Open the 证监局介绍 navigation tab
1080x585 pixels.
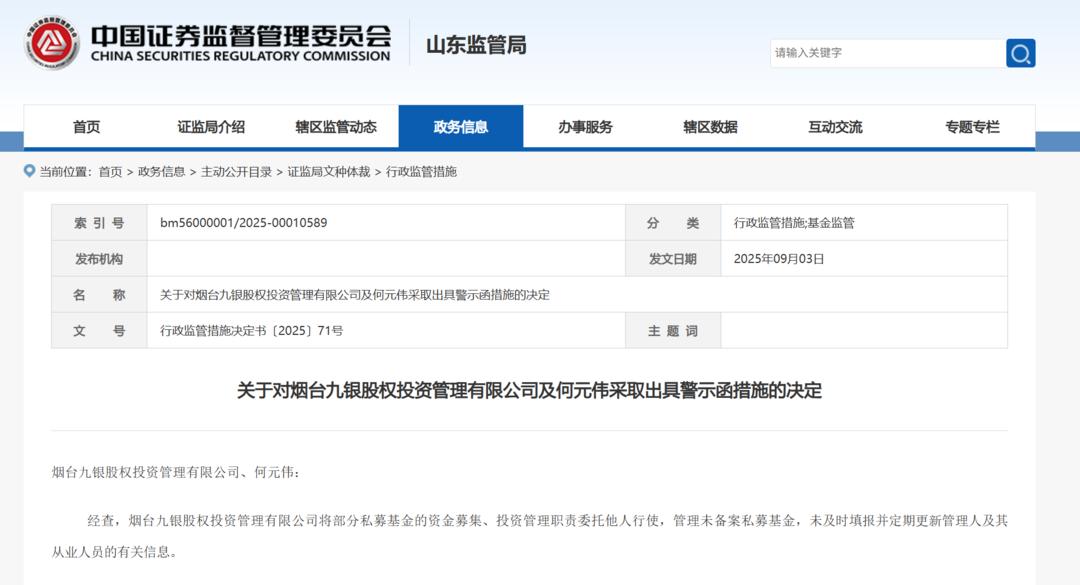pyautogui.click(x=211, y=127)
